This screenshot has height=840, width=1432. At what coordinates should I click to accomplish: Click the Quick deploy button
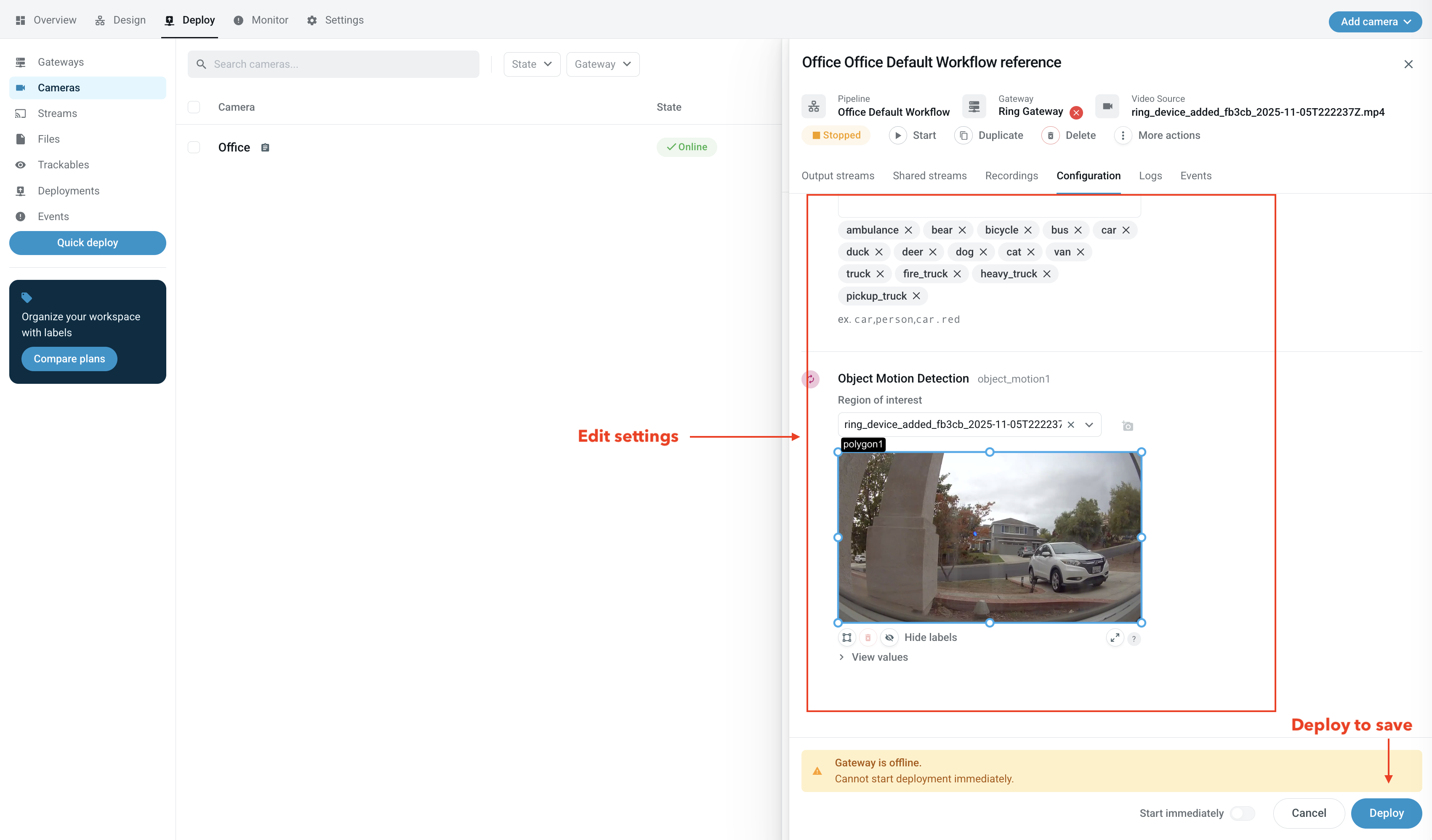pyautogui.click(x=88, y=242)
